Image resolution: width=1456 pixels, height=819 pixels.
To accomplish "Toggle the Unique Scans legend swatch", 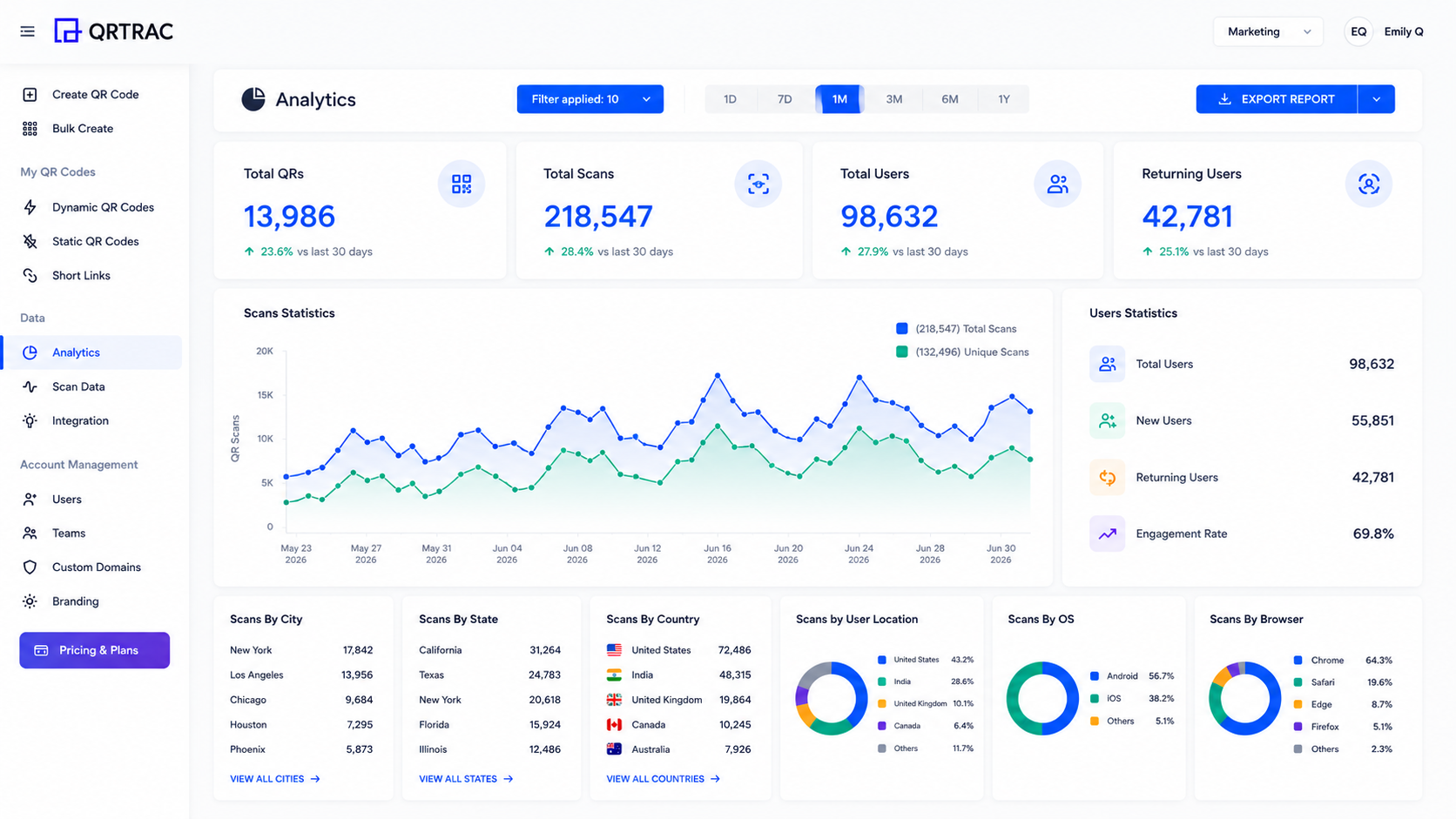I will tap(902, 352).
